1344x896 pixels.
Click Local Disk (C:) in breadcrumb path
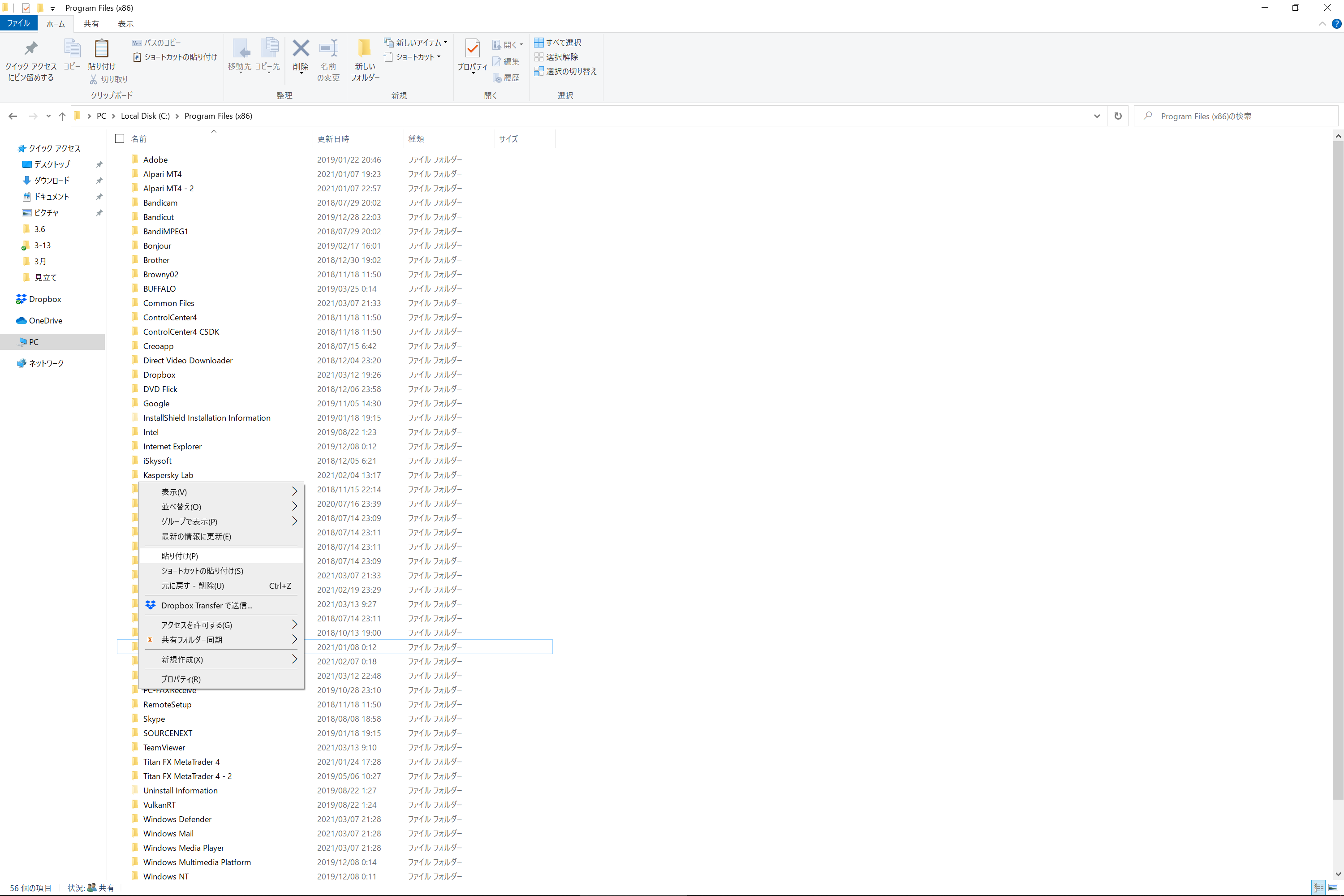pos(145,116)
